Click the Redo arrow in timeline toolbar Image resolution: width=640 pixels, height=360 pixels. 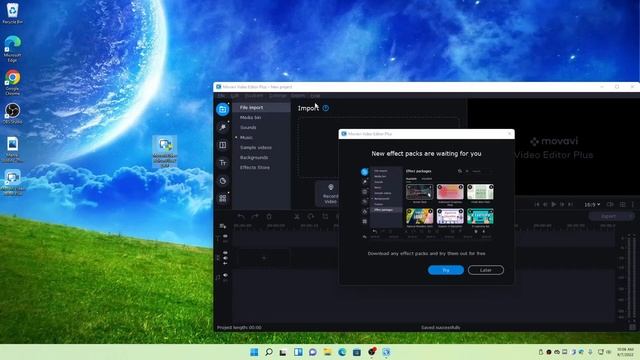(x=255, y=216)
